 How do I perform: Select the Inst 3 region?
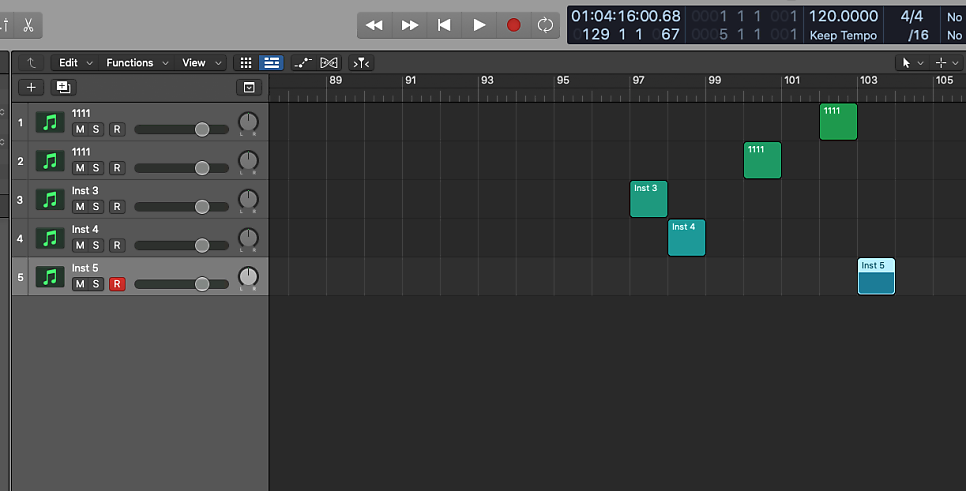(x=648, y=199)
